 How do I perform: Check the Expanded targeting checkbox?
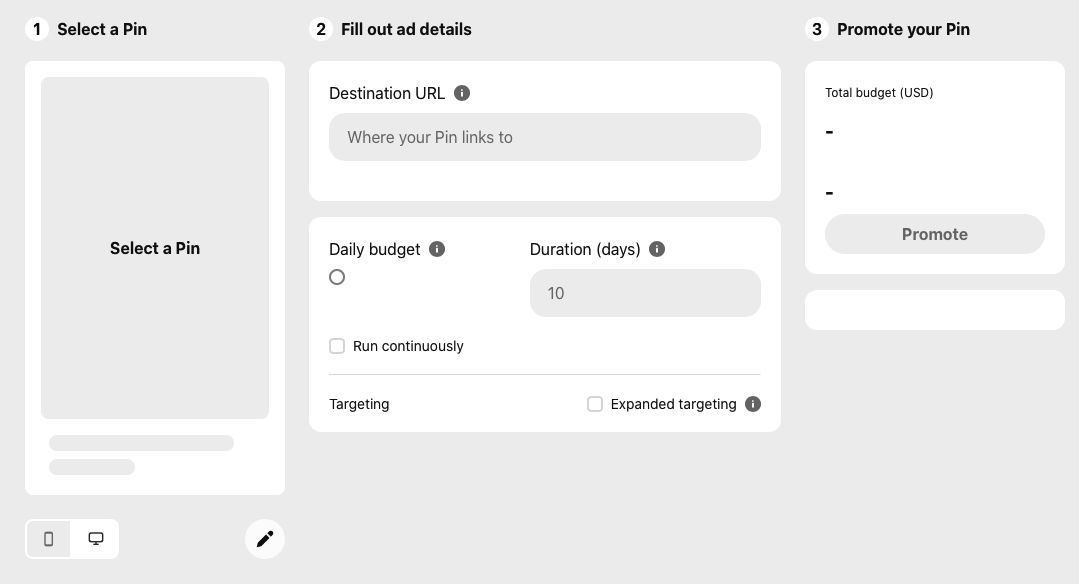click(x=595, y=404)
